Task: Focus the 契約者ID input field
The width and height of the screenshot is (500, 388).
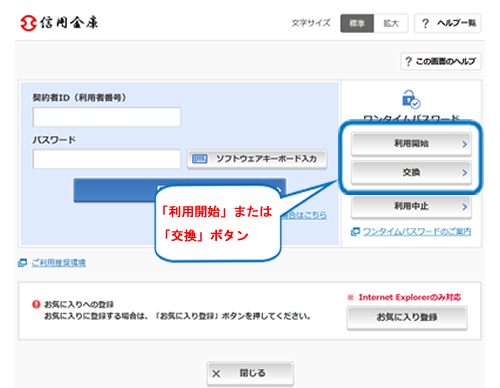Action: (107, 117)
